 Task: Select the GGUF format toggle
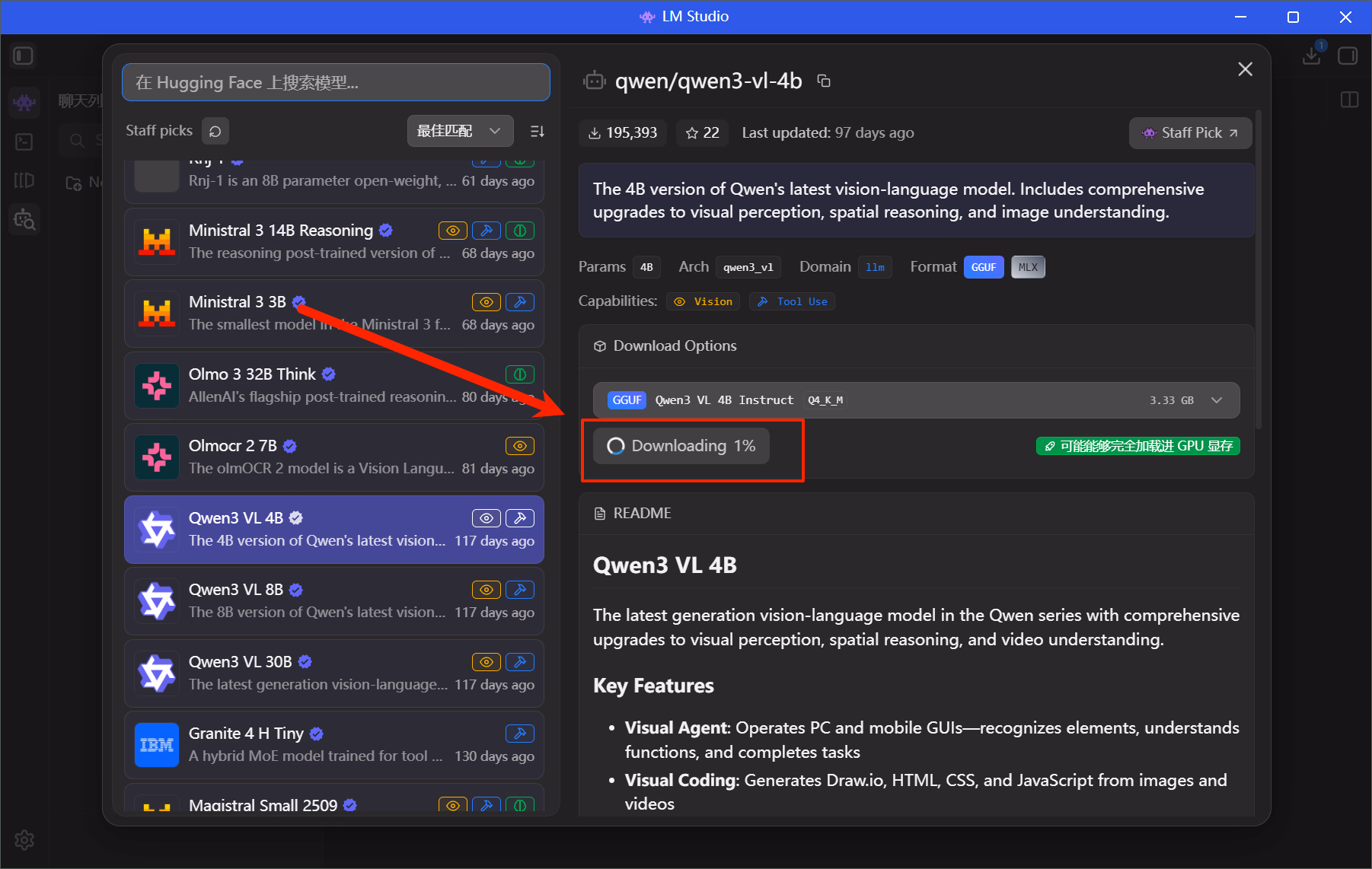click(984, 267)
